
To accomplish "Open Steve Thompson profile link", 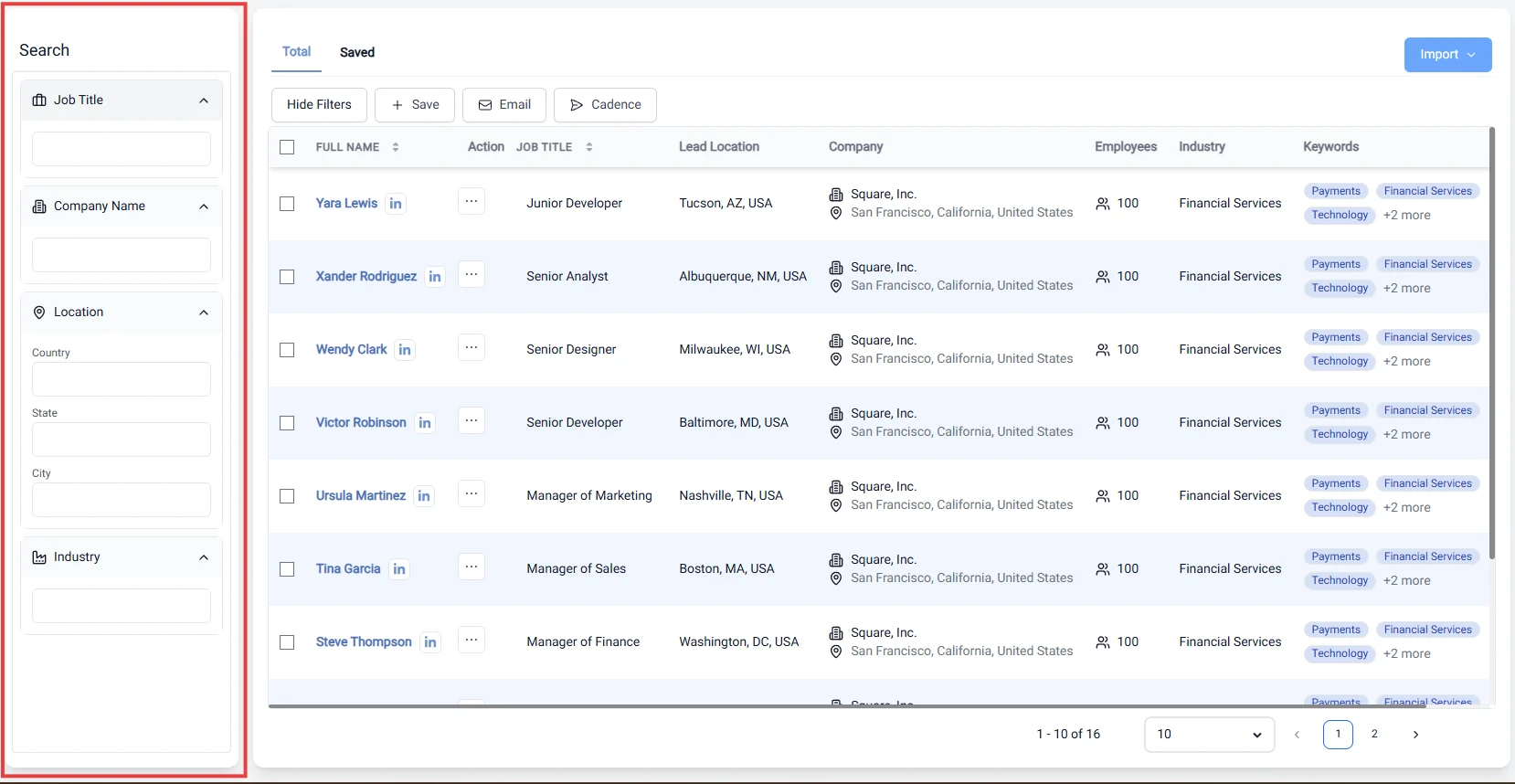I will click(x=364, y=642).
